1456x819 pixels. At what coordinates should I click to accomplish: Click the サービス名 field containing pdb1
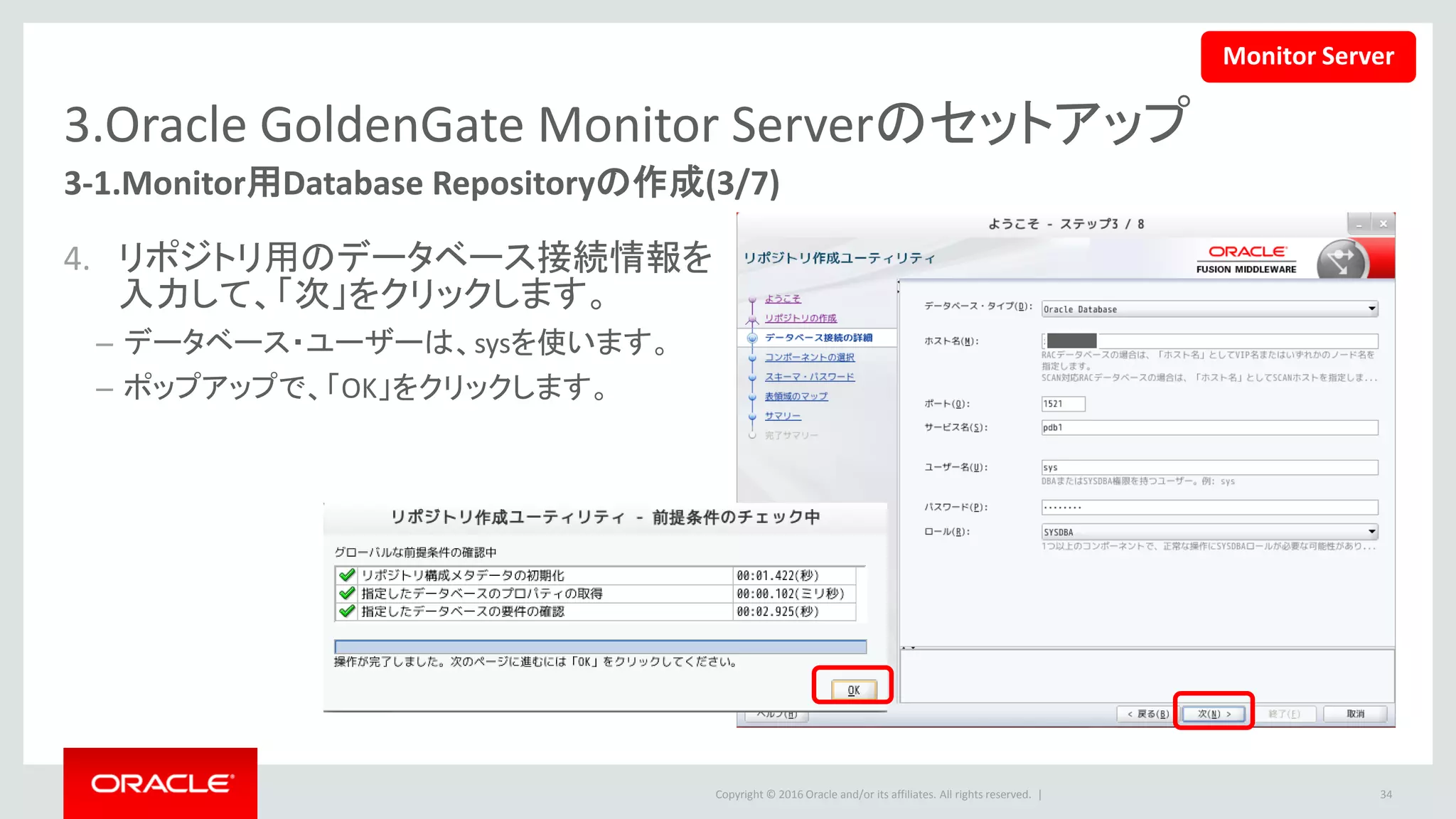click(1210, 427)
